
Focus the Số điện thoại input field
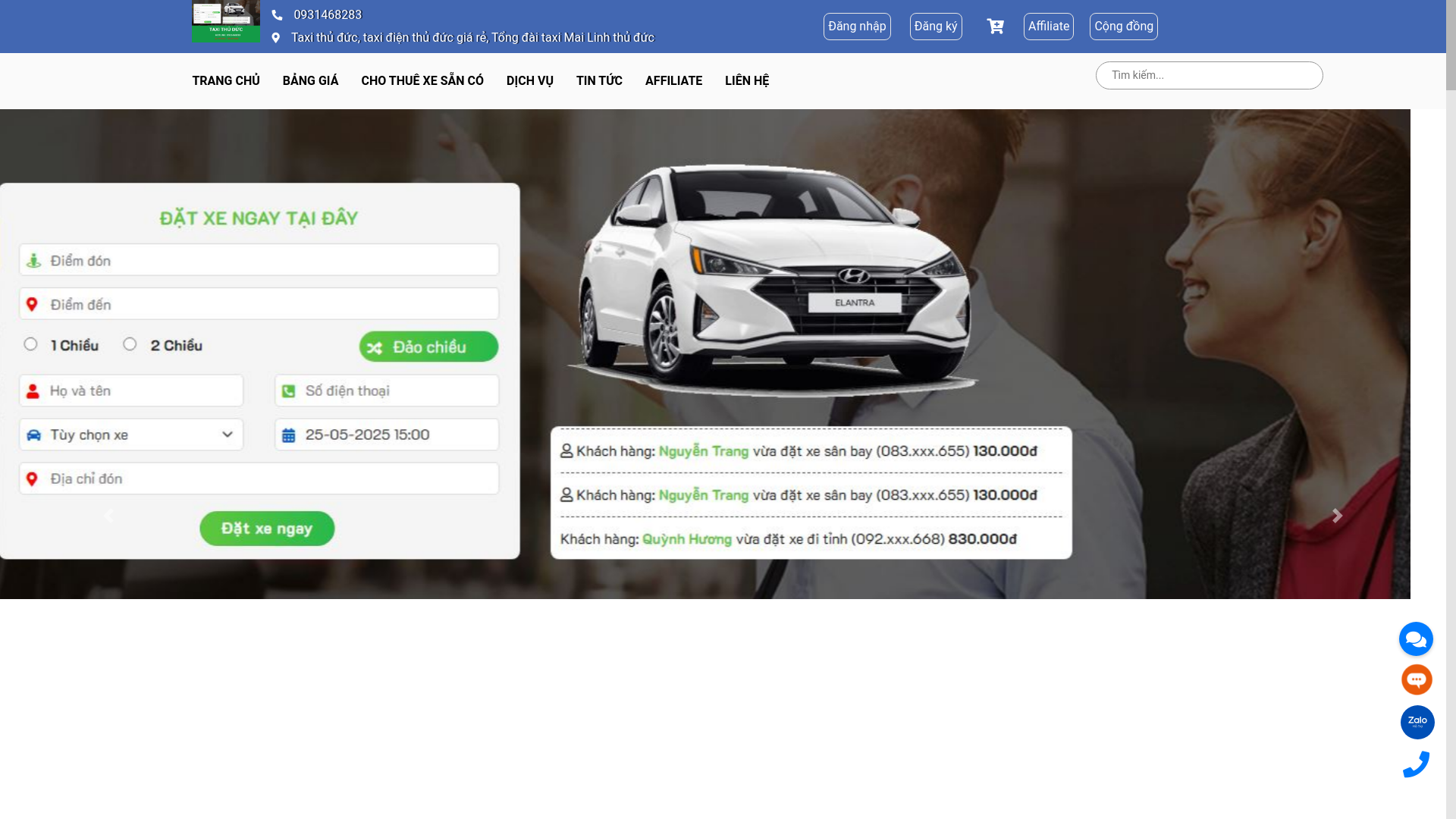click(387, 391)
